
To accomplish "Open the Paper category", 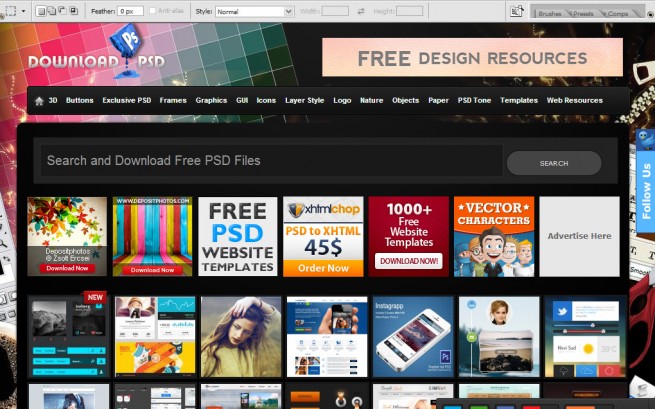I will pyautogui.click(x=438, y=100).
